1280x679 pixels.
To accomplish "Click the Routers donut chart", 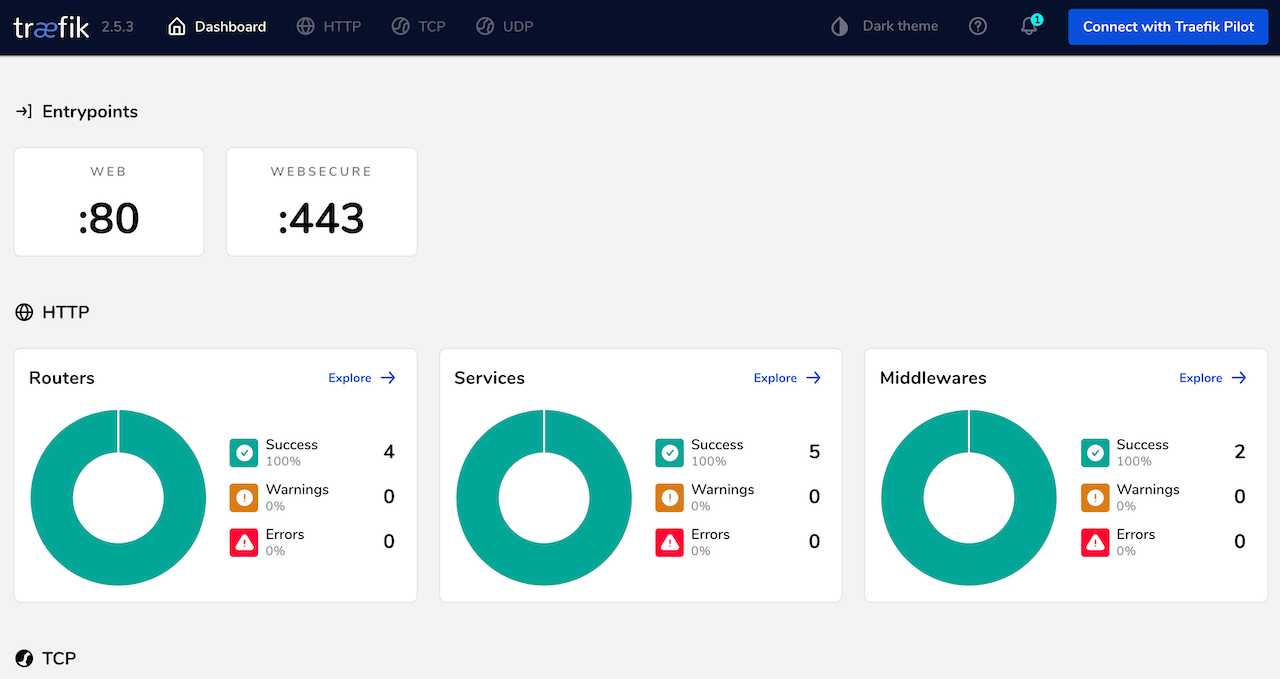I will pos(60,497).
